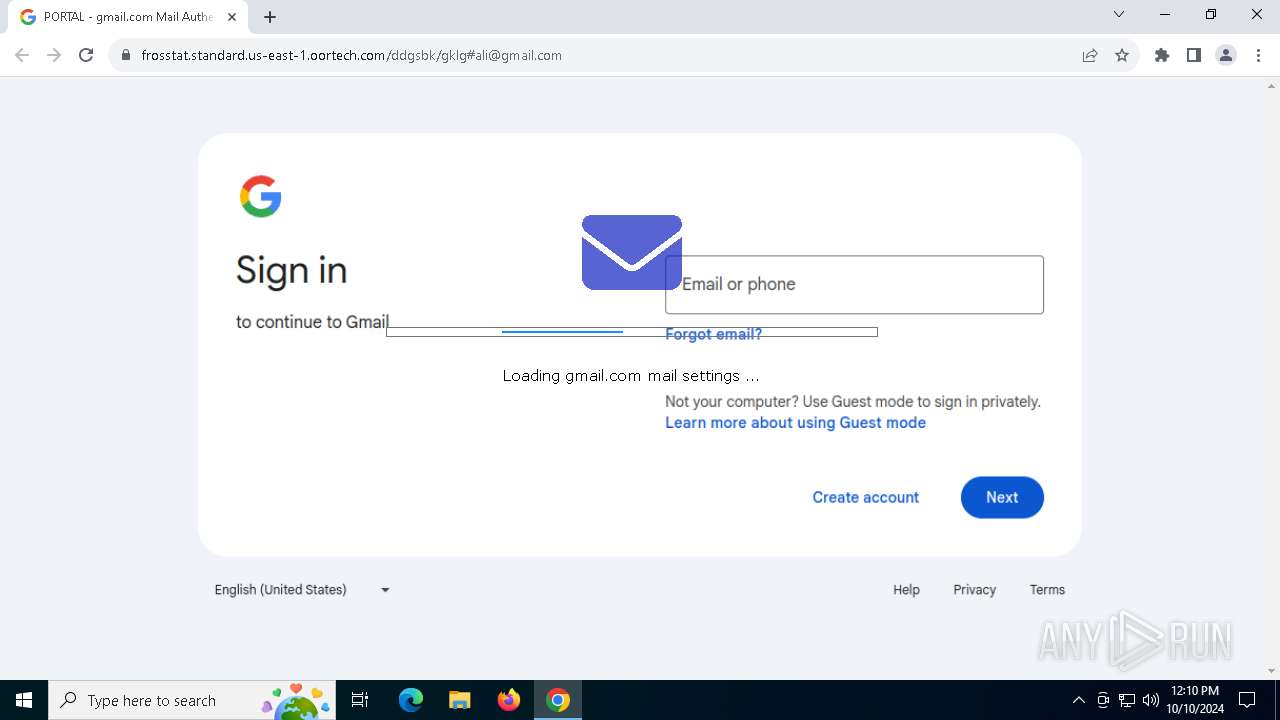Screen dimensions: 1280x720
Task: Open the Help link in footer
Action: point(906,590)
